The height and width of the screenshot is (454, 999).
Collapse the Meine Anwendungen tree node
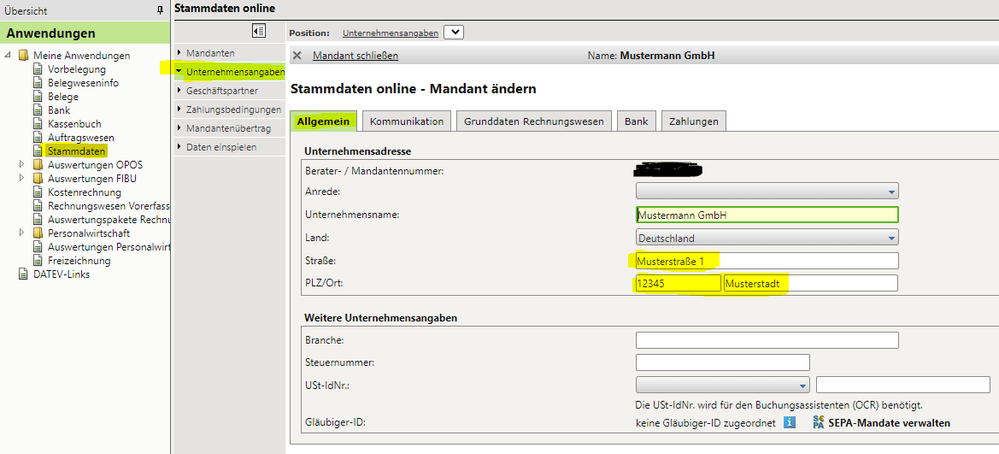[8, 55]
